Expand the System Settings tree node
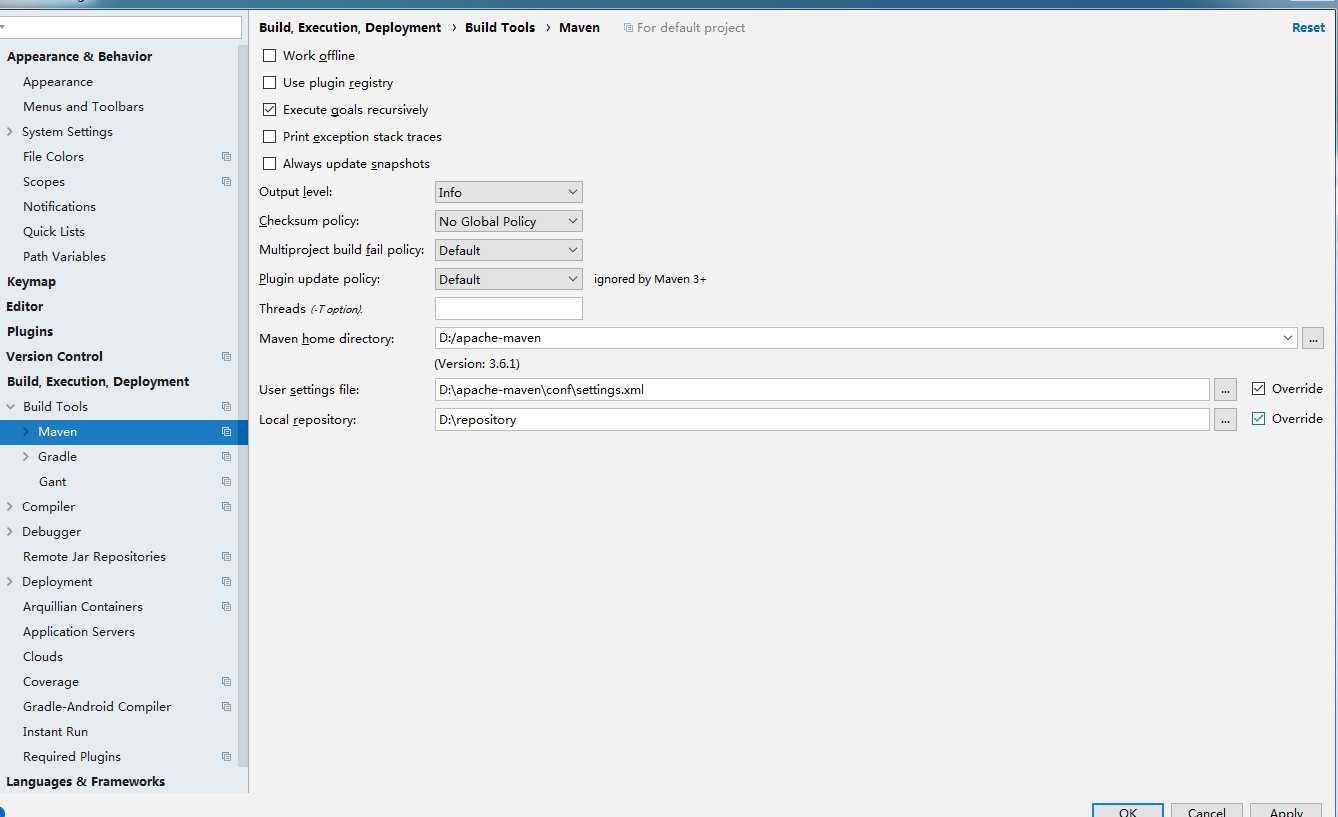Viewport: 1338px width, 817px height. [10, 132]
